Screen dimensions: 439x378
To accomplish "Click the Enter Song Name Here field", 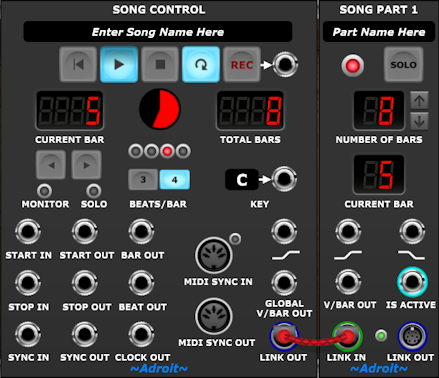I will click(x=158, y=32).
